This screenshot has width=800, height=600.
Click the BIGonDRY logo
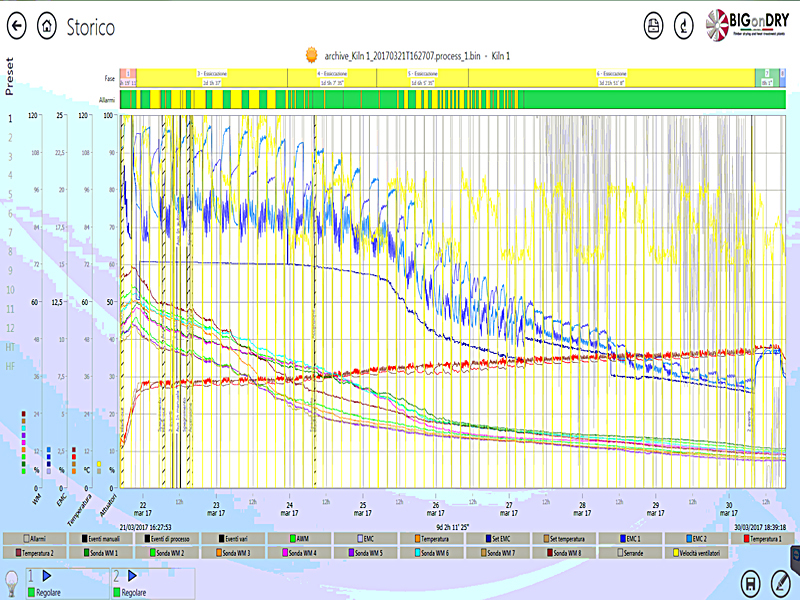(747, 24)
